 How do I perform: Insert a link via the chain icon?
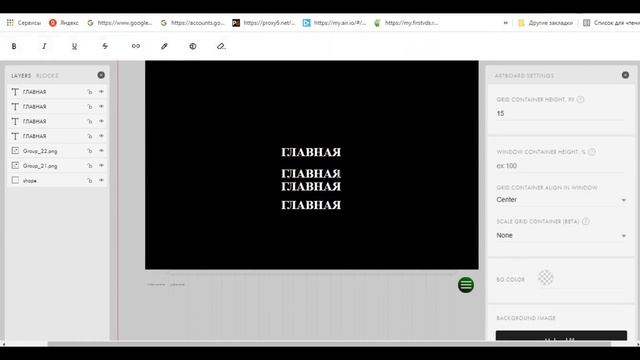(136, 46)
